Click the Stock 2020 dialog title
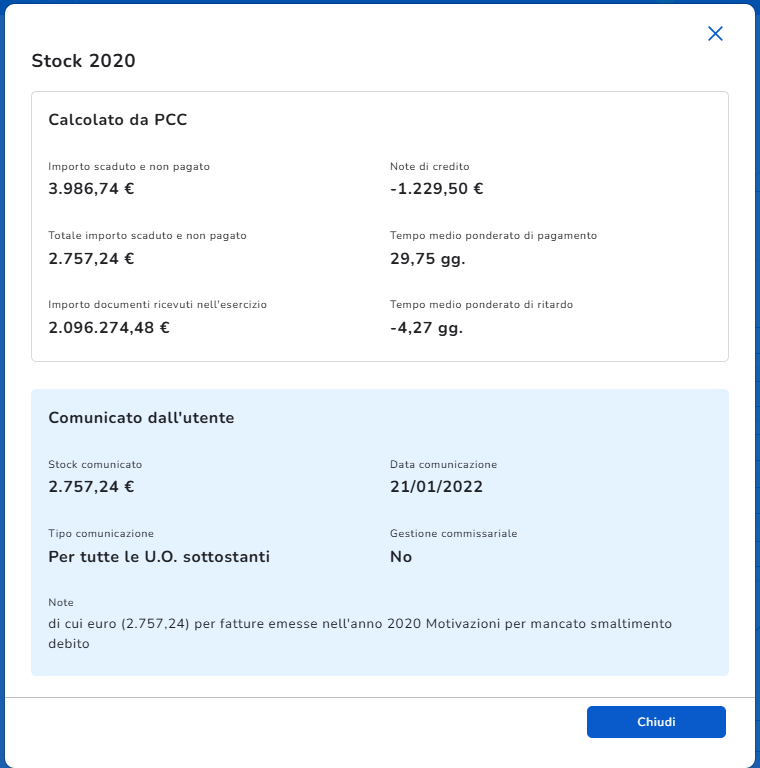 tap(83, 61)
